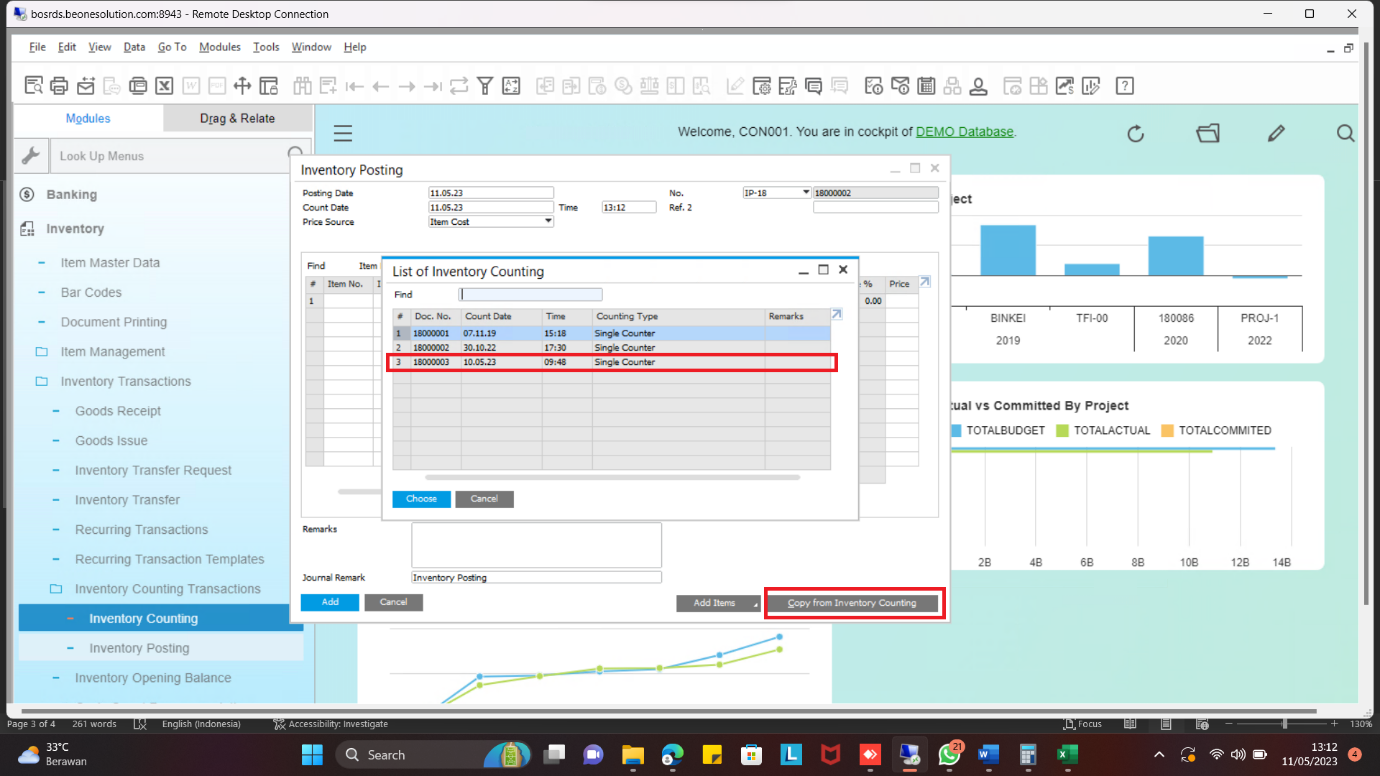The width and height of the screenshot is (1380, 776).
Task: Click the Sort A-Z toolbar icon
Action: 511,86
